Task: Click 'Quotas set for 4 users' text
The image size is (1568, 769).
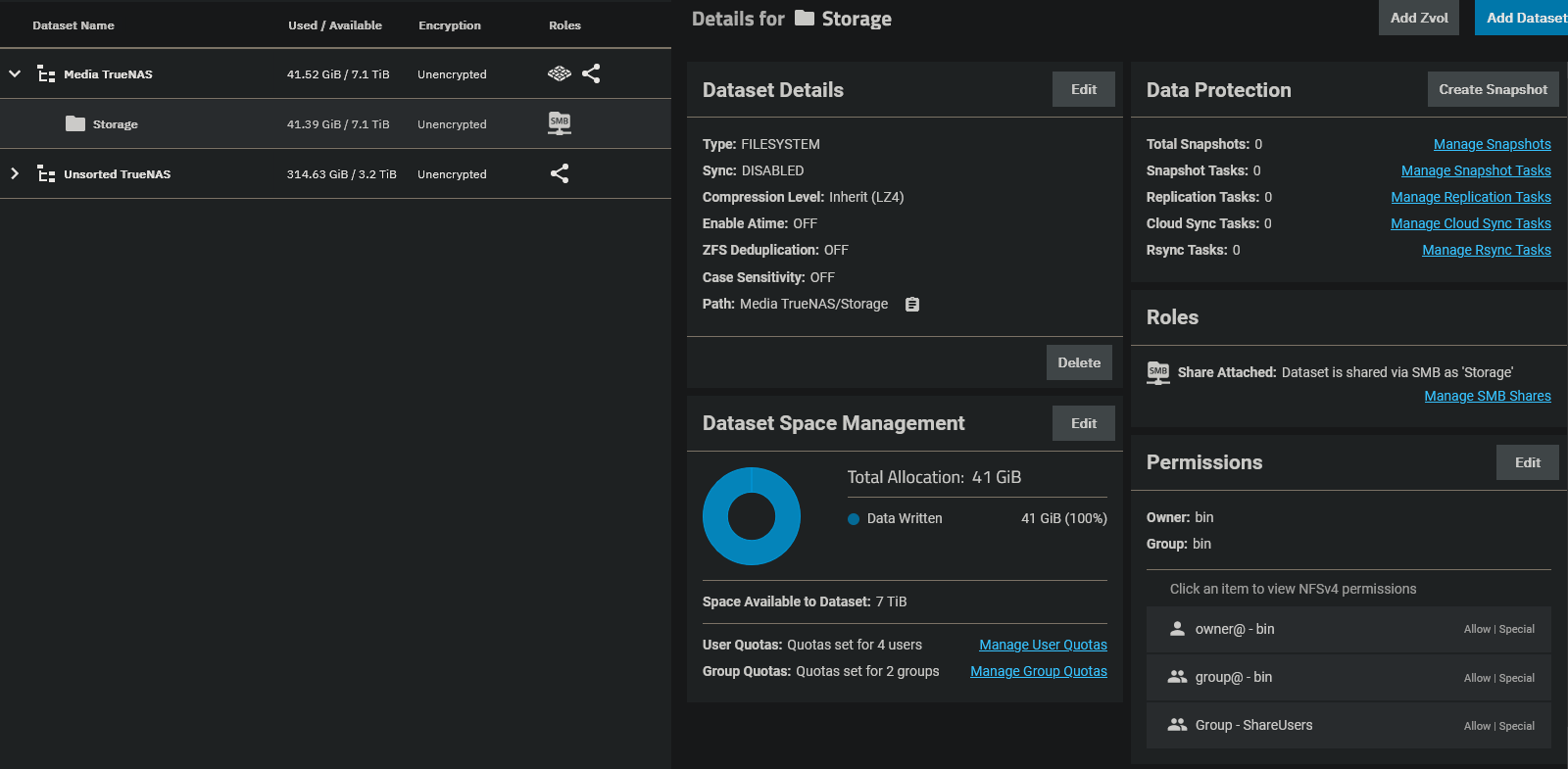Action: point(855,645)
